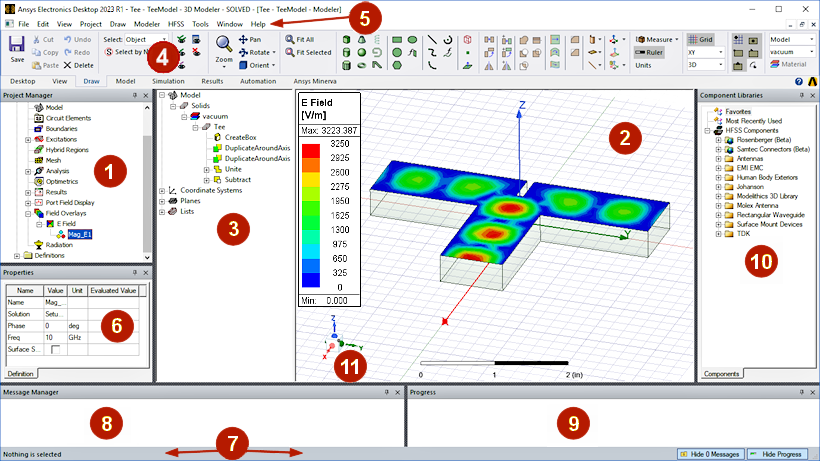Open the Tools menu
Screen dimensions: 820x461
click(x=200, y=24)
